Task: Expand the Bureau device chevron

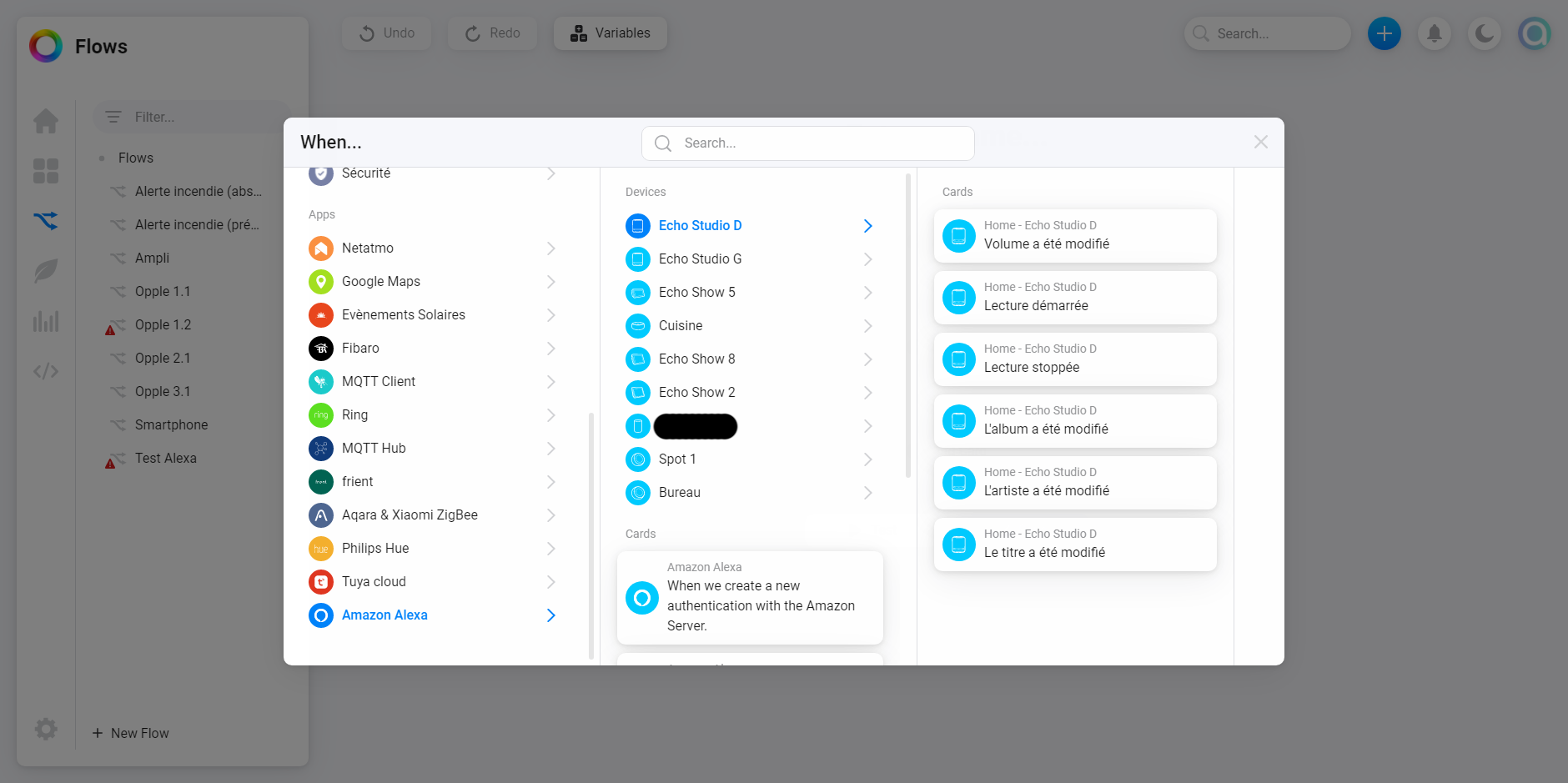Action: 867,493
